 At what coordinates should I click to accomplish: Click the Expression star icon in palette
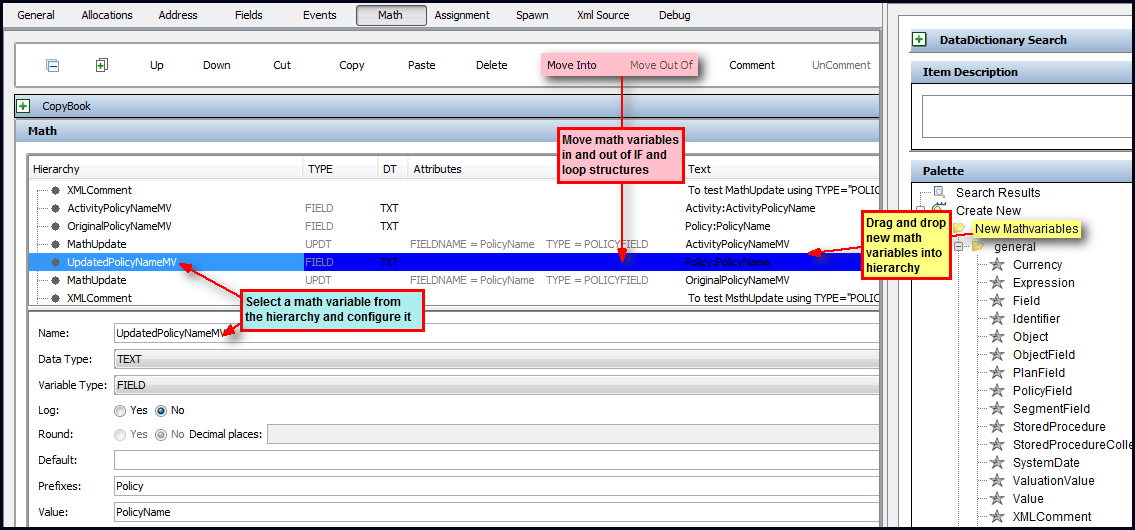click(x=998, y=282)
